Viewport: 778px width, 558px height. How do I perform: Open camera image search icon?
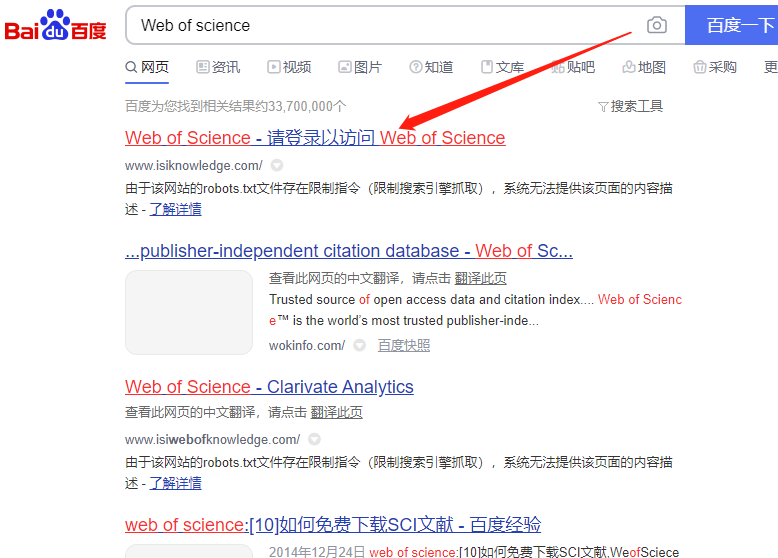tap(656, 25)
